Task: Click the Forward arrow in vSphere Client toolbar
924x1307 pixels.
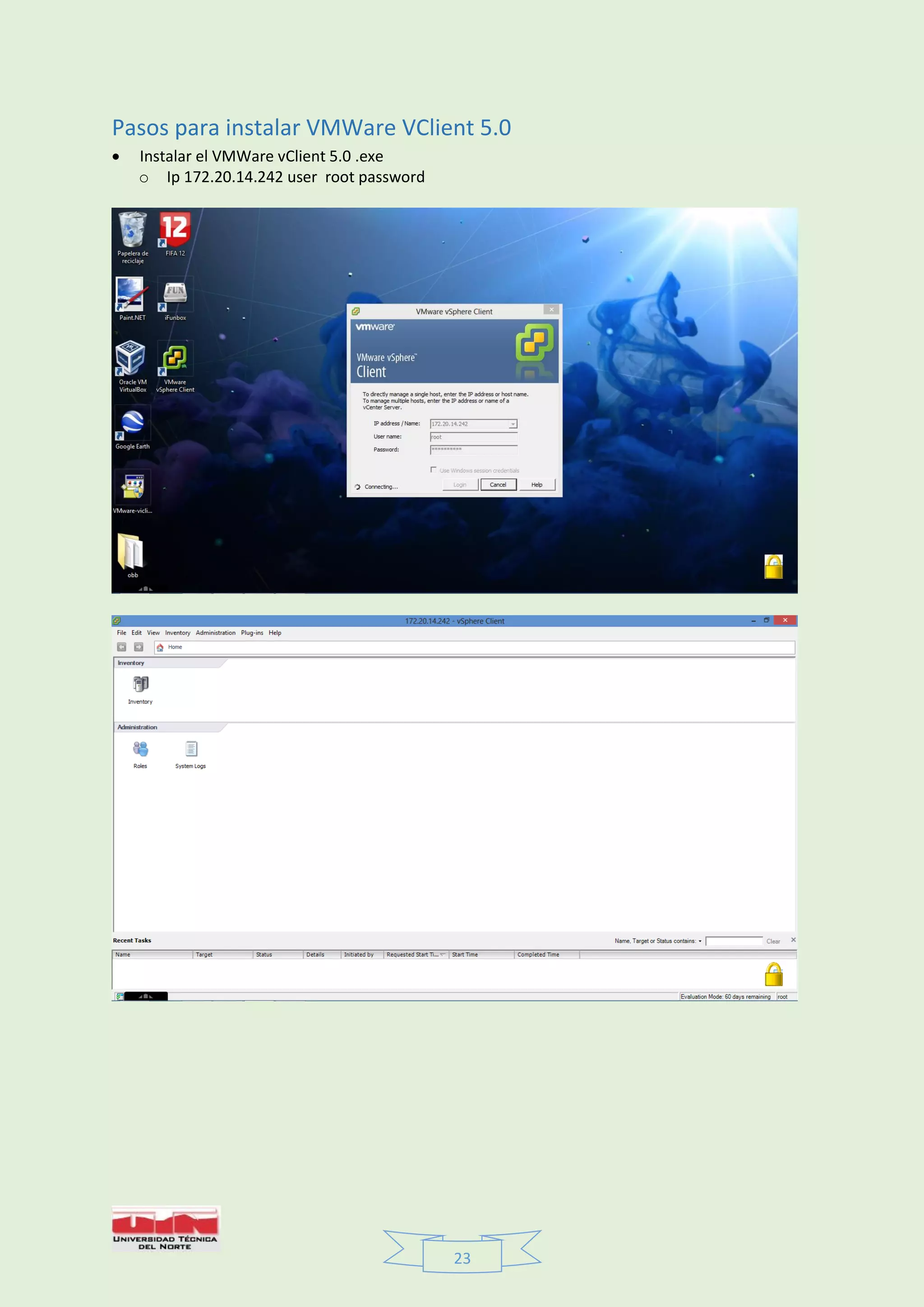Action: point(138,647)
